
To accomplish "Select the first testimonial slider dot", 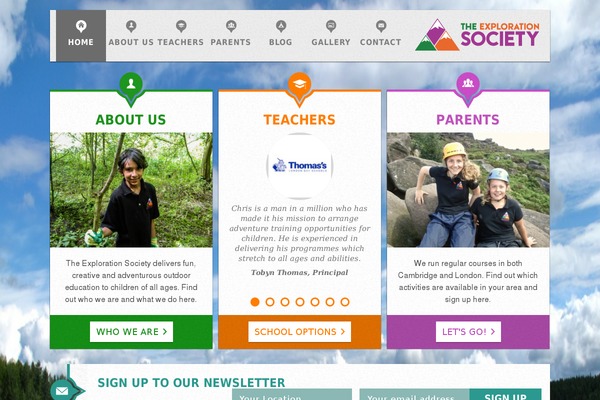I will tap(255, 302).
